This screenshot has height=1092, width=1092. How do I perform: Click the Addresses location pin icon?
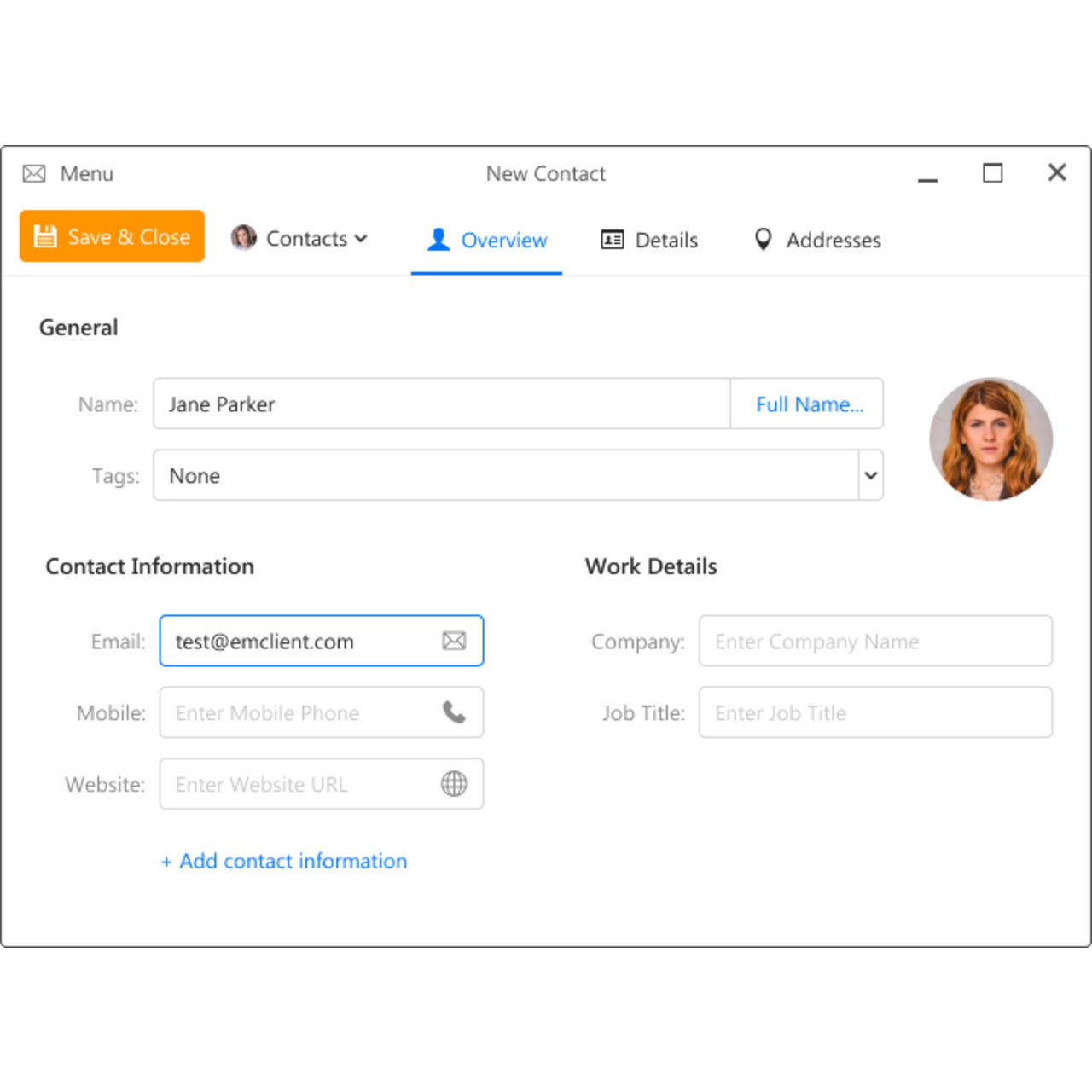[x=764, y=240]
